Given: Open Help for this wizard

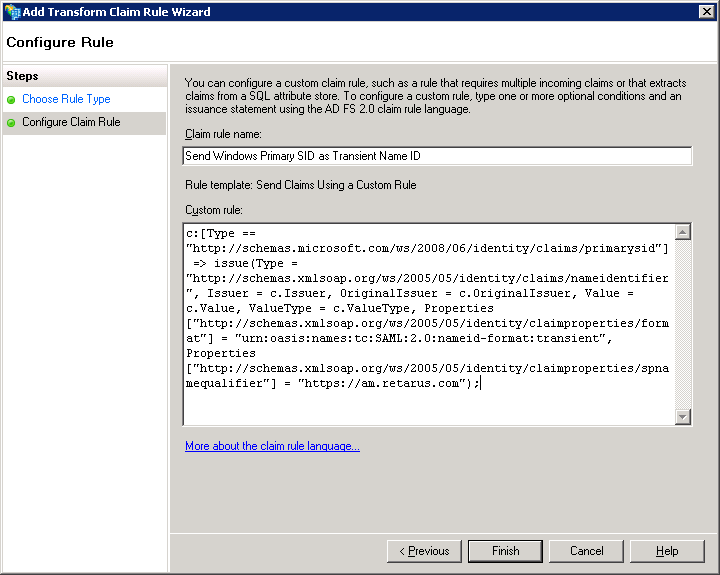Looking at the screenshot, I should [667, 551].
